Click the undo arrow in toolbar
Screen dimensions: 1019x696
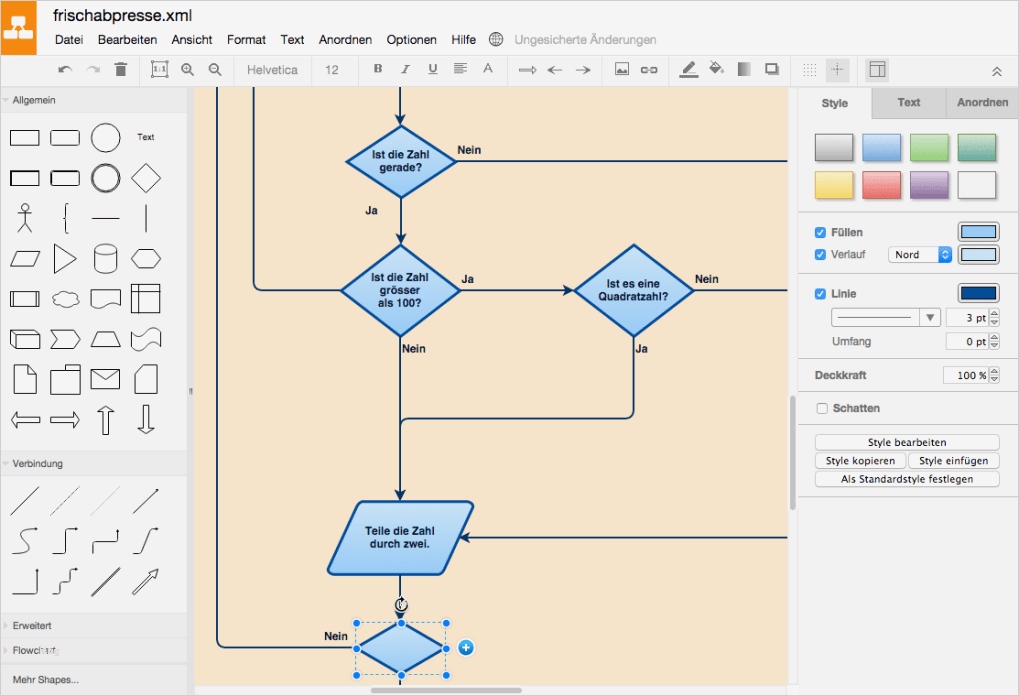click(65, 70)
